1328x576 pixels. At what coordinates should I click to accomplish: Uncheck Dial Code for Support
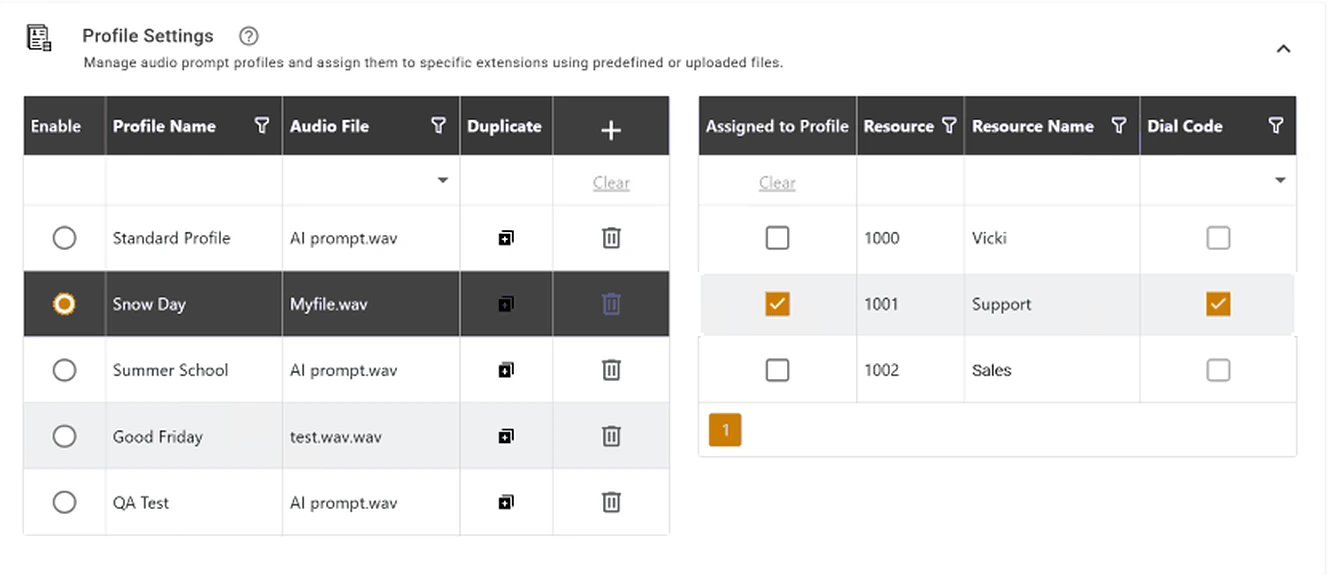click(x=1218, y=304)
